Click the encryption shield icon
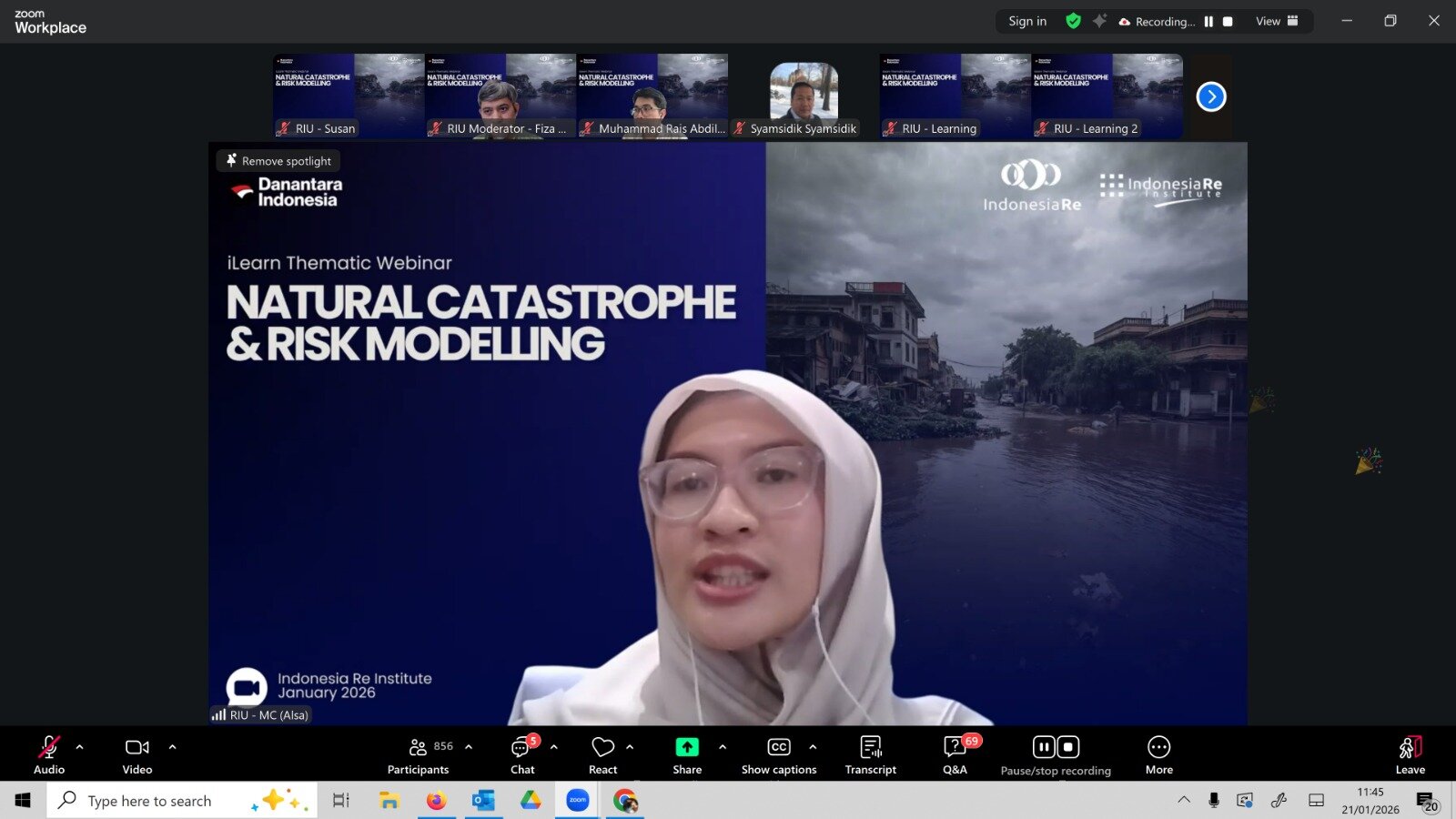This screenshot has height=819, width=1456. tap(1073, 21)
